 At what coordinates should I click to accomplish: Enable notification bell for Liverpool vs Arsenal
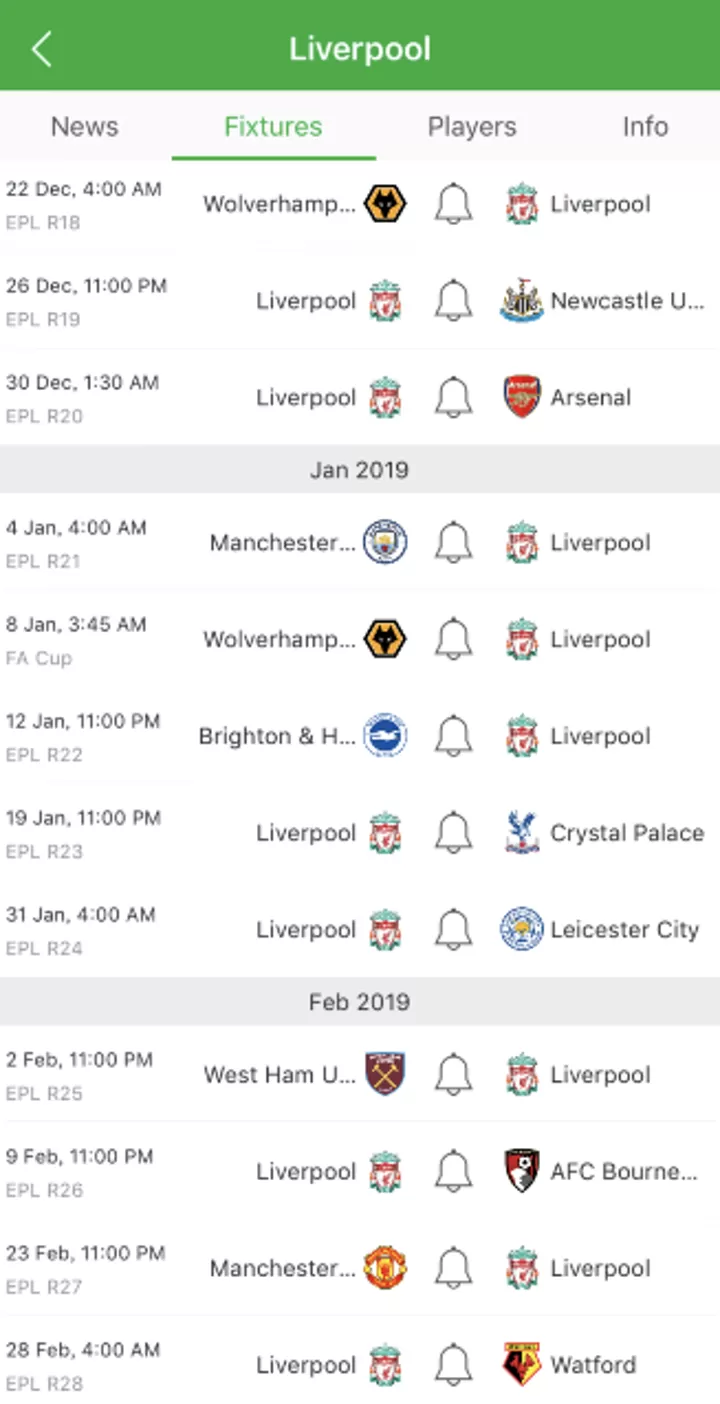click(x=453, y=397)
